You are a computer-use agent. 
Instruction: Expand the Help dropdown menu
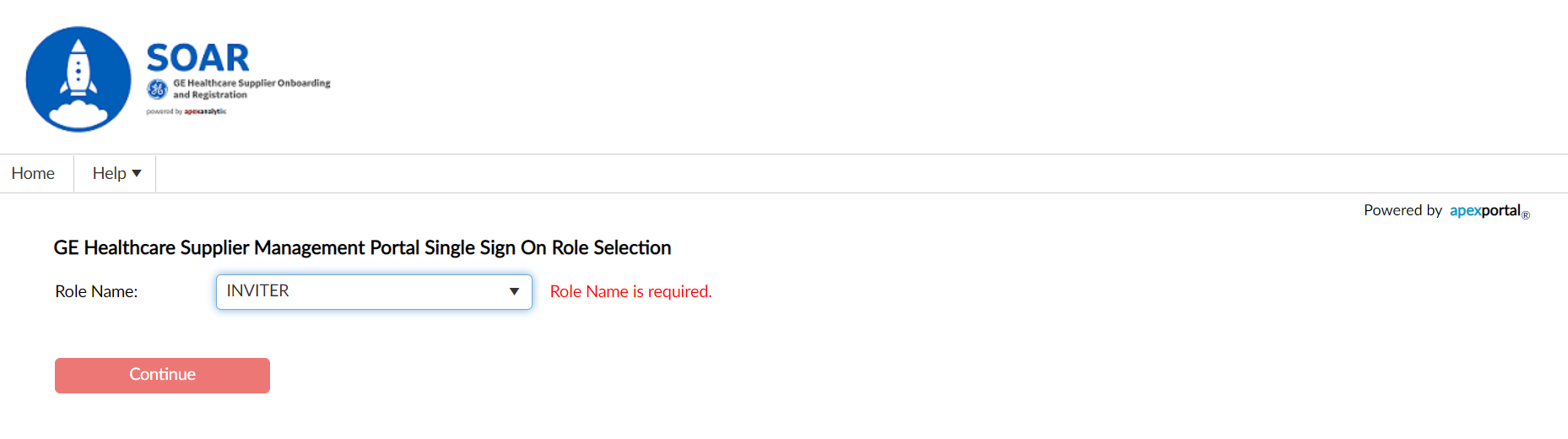pos(116,173)
